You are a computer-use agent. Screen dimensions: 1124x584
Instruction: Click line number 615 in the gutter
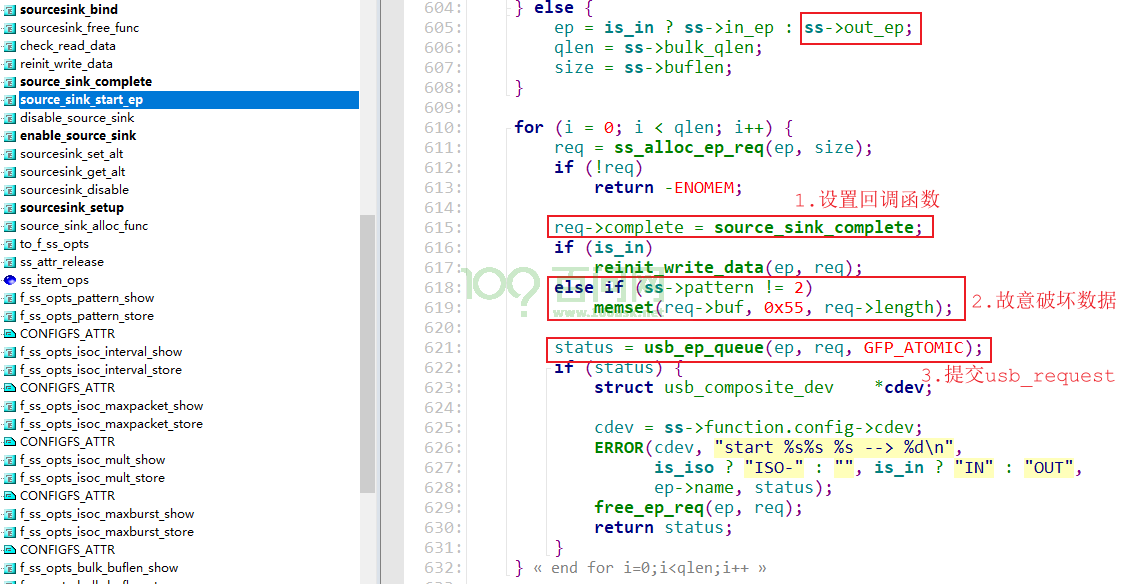tap(443, 228)
